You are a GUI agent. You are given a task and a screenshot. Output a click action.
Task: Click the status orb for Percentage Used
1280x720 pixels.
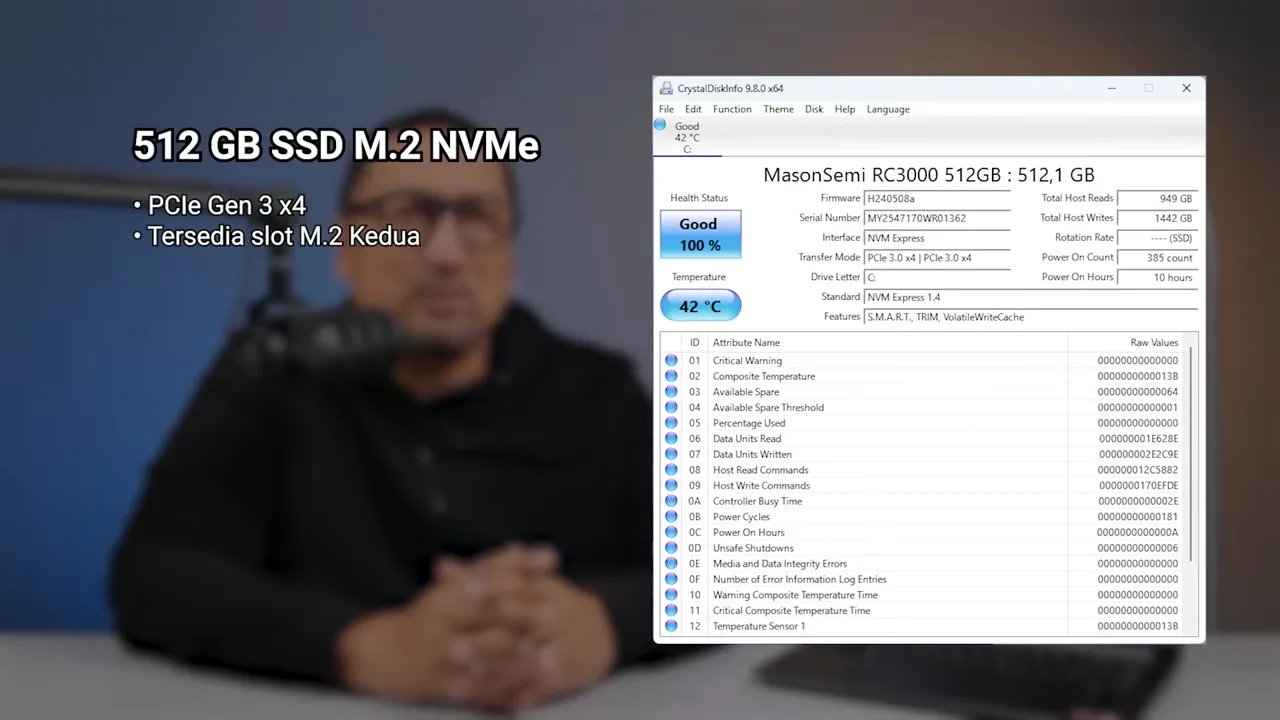click(x=671, y=423)
